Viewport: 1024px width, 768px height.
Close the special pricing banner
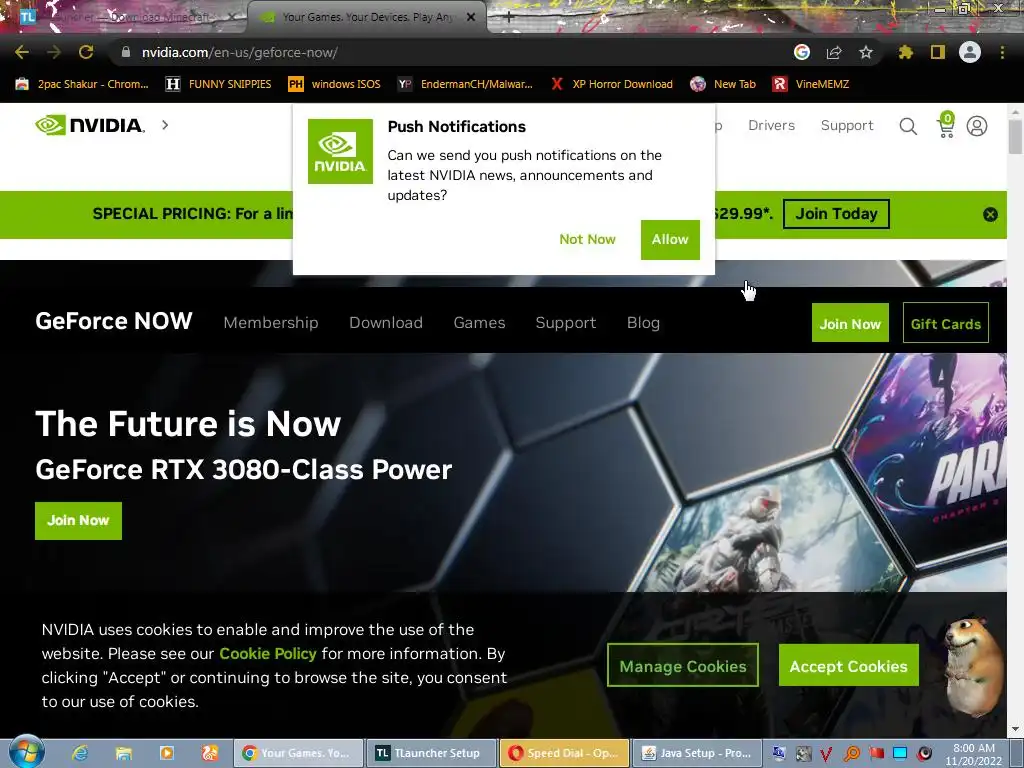click(x=990, y=214)
